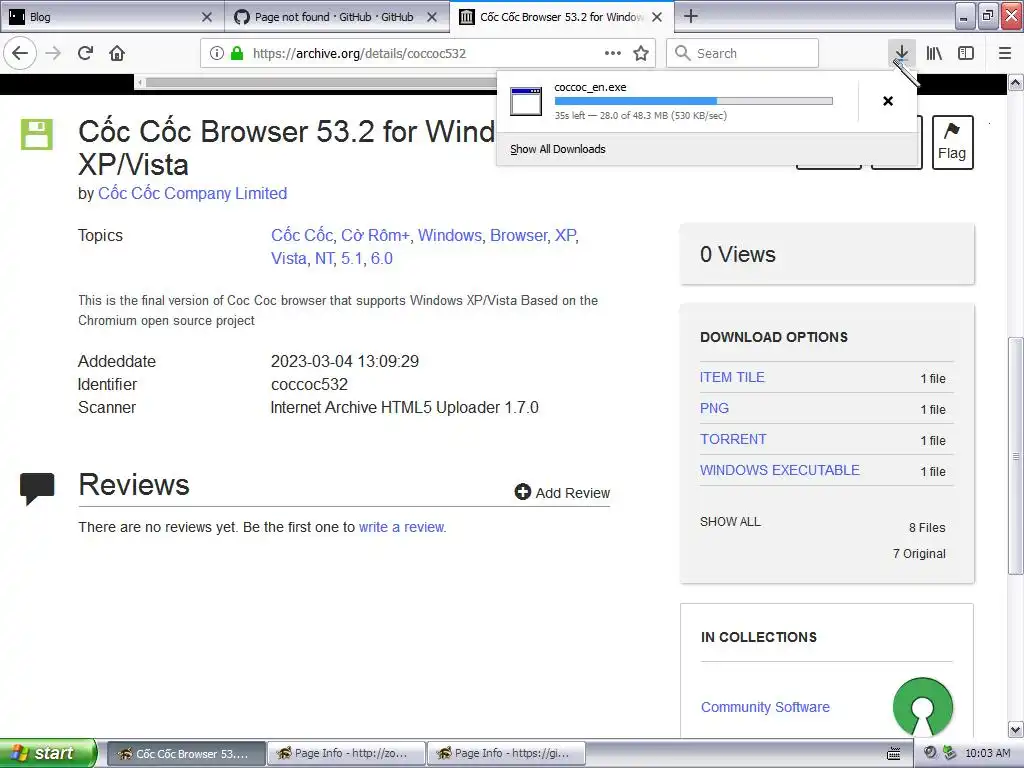Open the Library toolbar icon

coord(934,53)
